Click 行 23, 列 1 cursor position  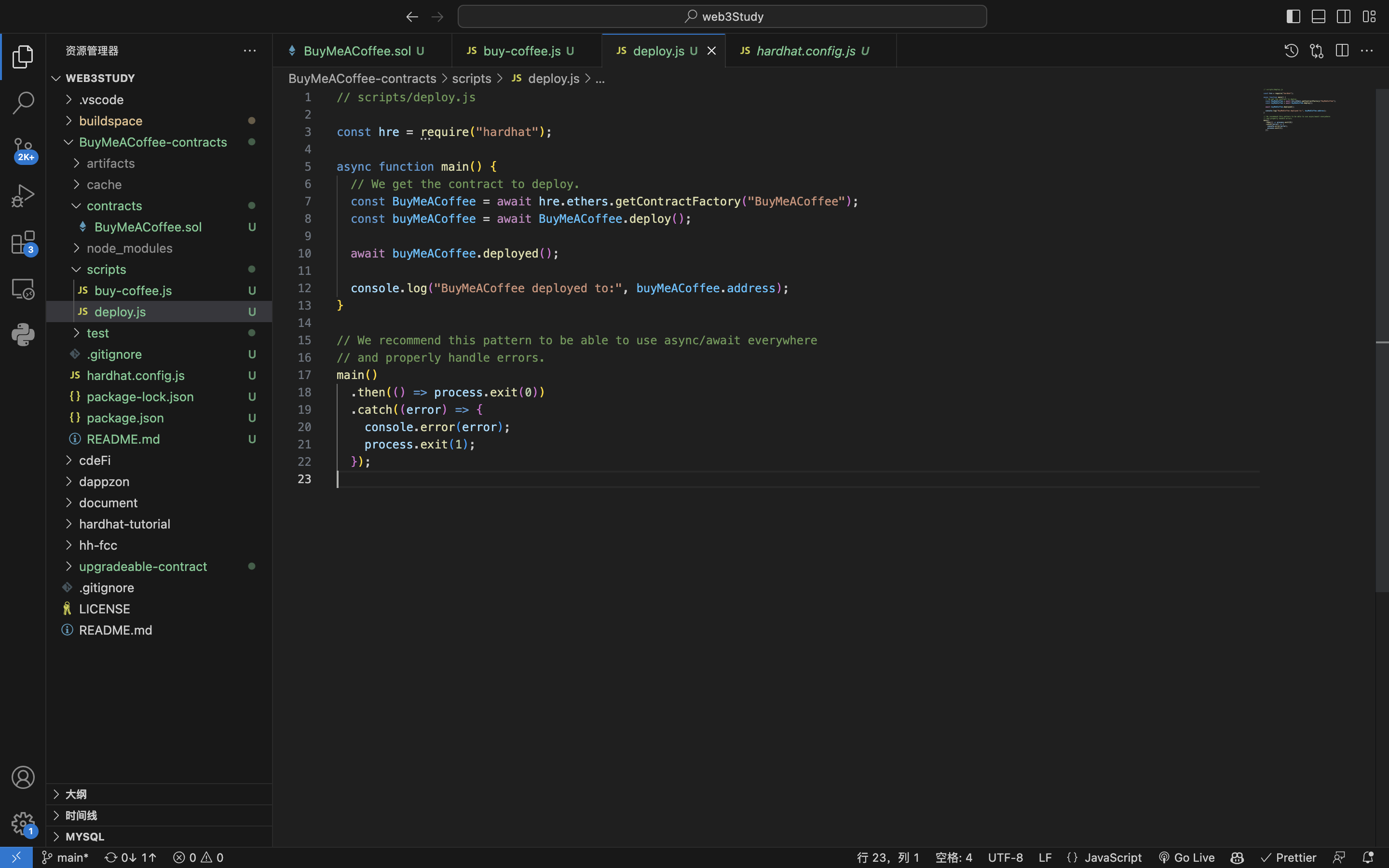pos(888,857)
